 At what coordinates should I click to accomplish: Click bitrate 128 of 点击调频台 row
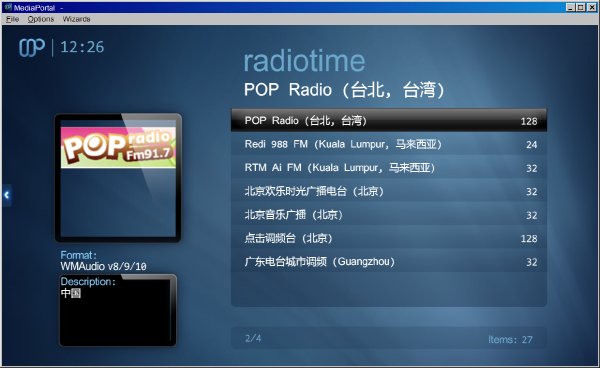(529, 239)
